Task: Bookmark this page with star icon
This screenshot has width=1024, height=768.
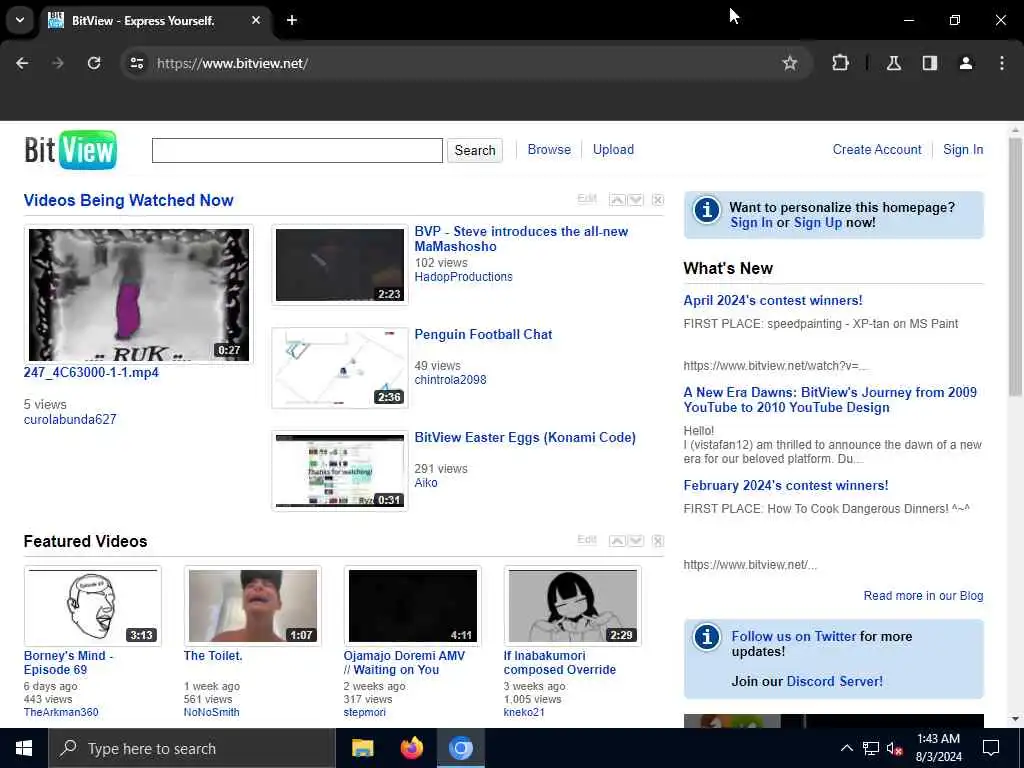Action: tap(790, 63)
